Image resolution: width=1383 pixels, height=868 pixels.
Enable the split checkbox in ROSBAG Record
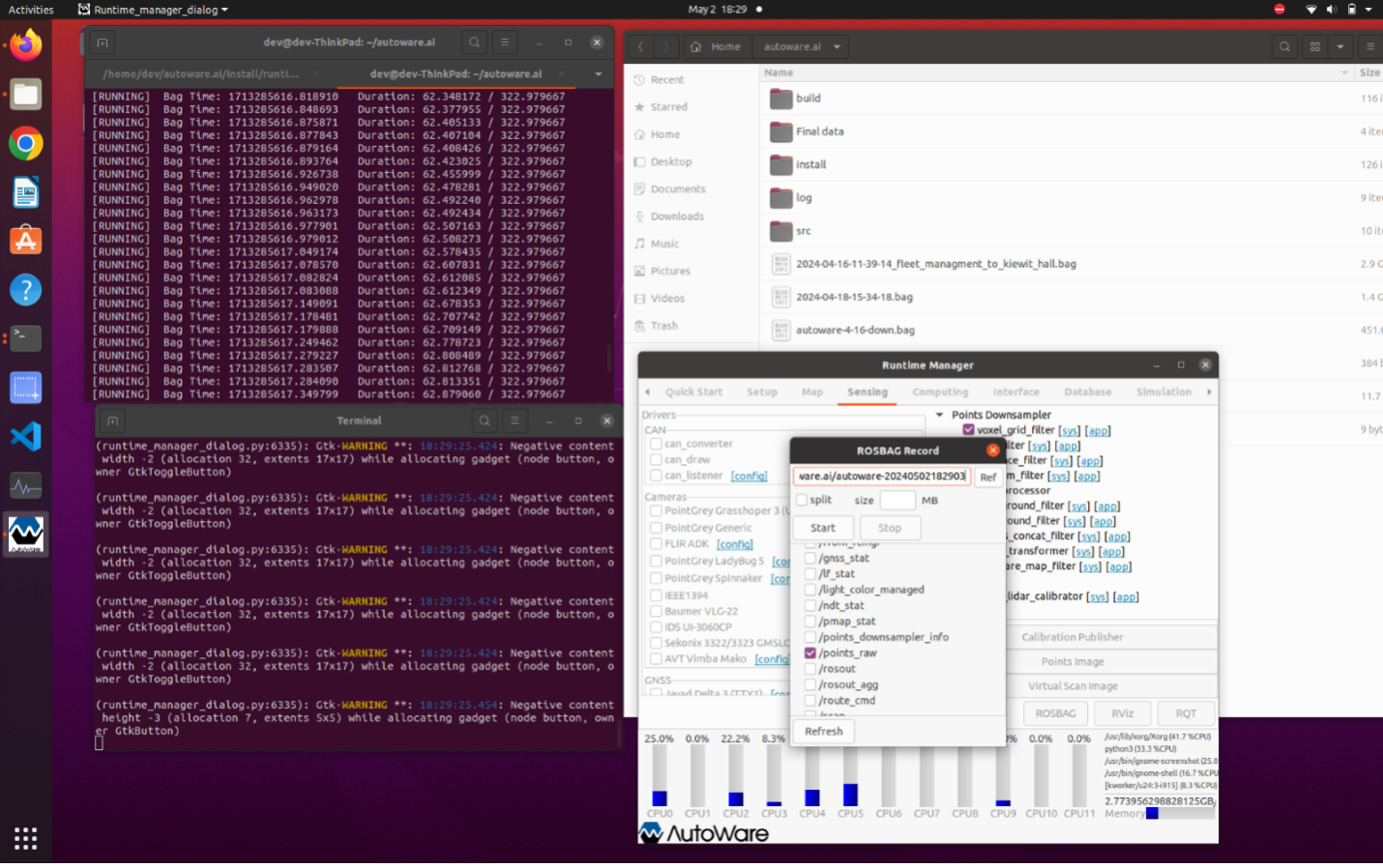[x=802, y=500]
